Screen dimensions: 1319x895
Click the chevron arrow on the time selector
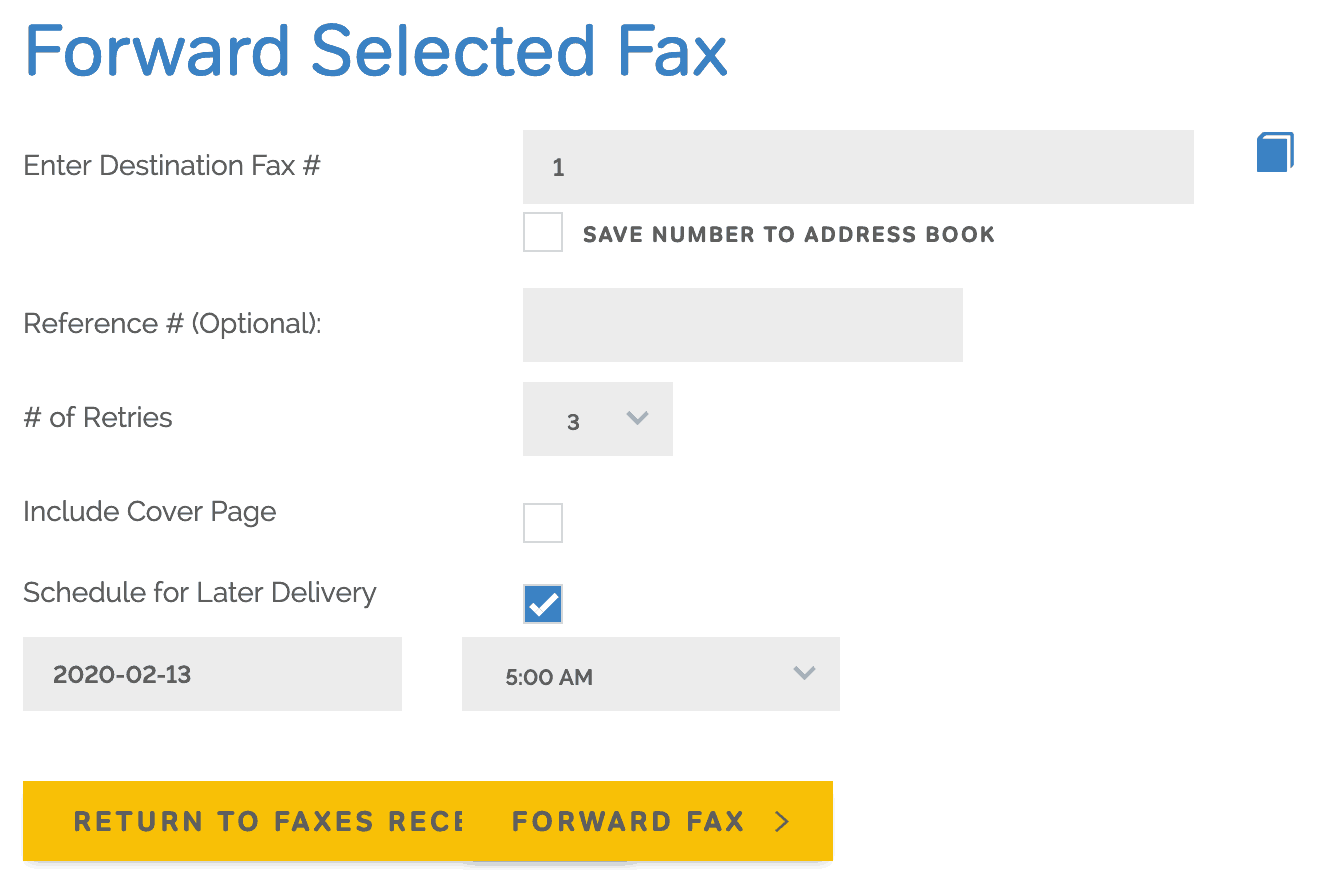click(x=804, y=673)
